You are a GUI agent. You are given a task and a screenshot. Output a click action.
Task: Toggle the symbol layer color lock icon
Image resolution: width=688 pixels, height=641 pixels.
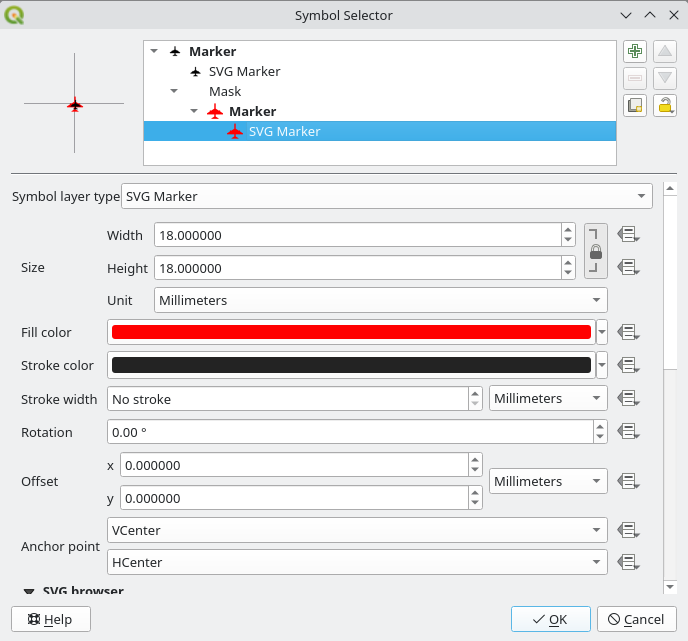[x=665, y=105]
